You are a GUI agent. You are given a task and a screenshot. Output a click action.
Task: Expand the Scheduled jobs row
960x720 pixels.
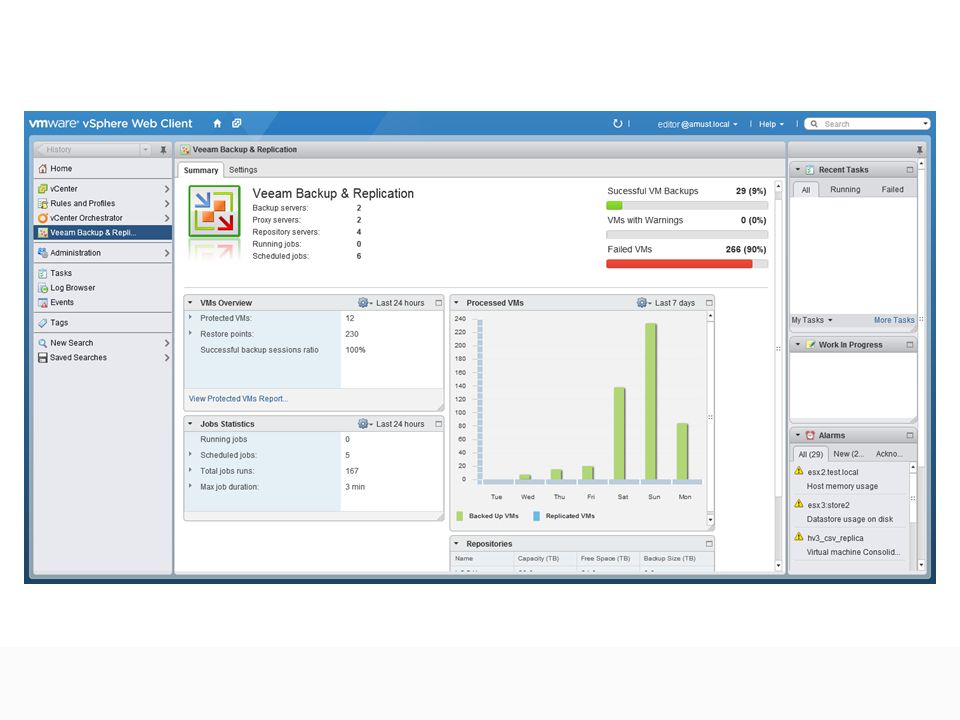(x=190, y=455)
